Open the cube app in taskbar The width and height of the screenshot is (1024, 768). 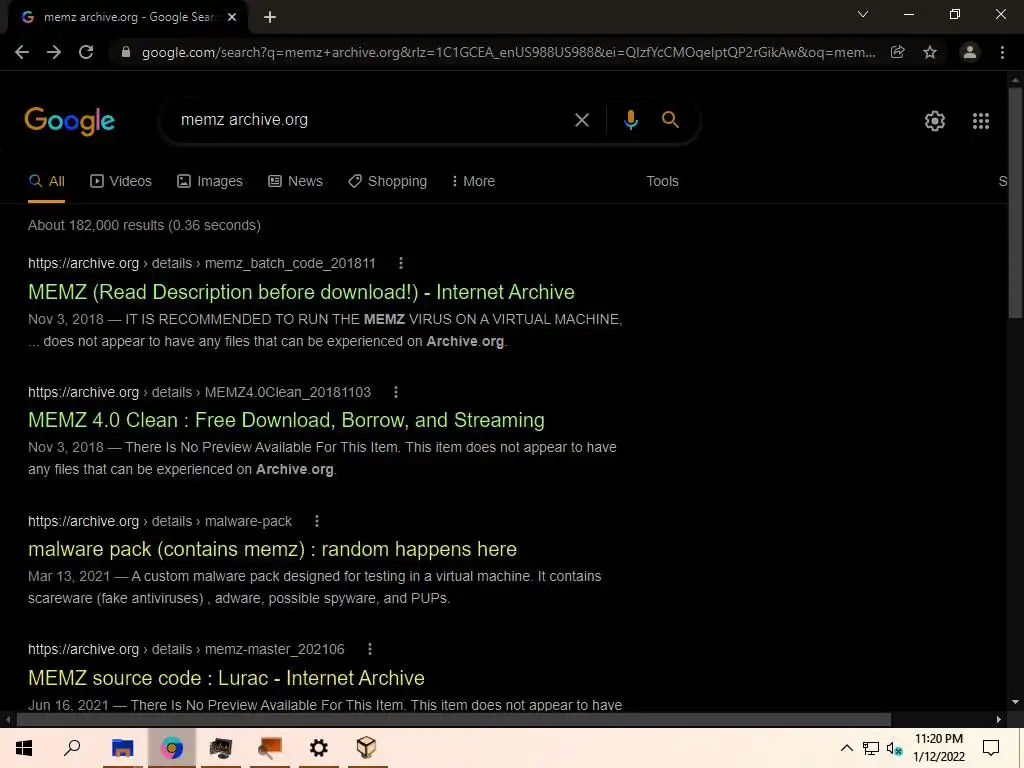(367, 748)
